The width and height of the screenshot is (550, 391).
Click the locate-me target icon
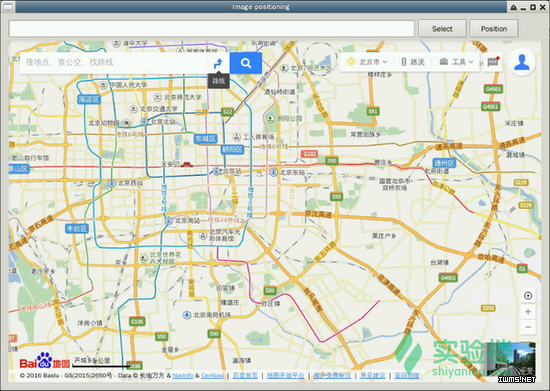[528, 296]
